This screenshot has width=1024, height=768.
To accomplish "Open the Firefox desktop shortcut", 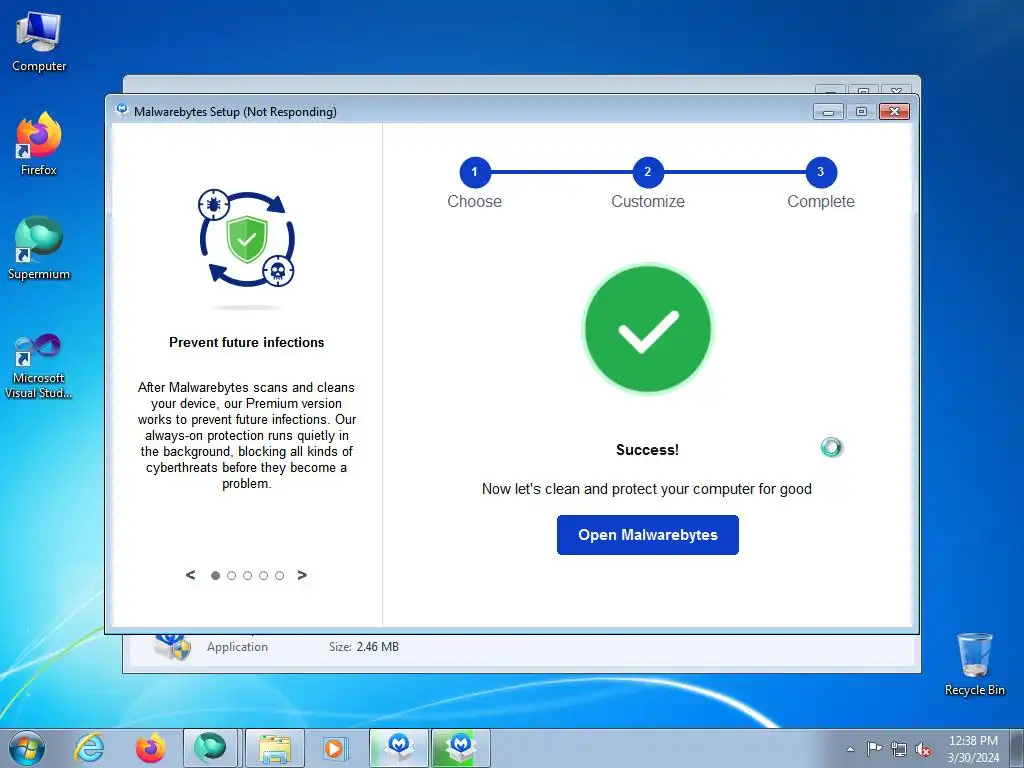I will [x=39, y=144].
